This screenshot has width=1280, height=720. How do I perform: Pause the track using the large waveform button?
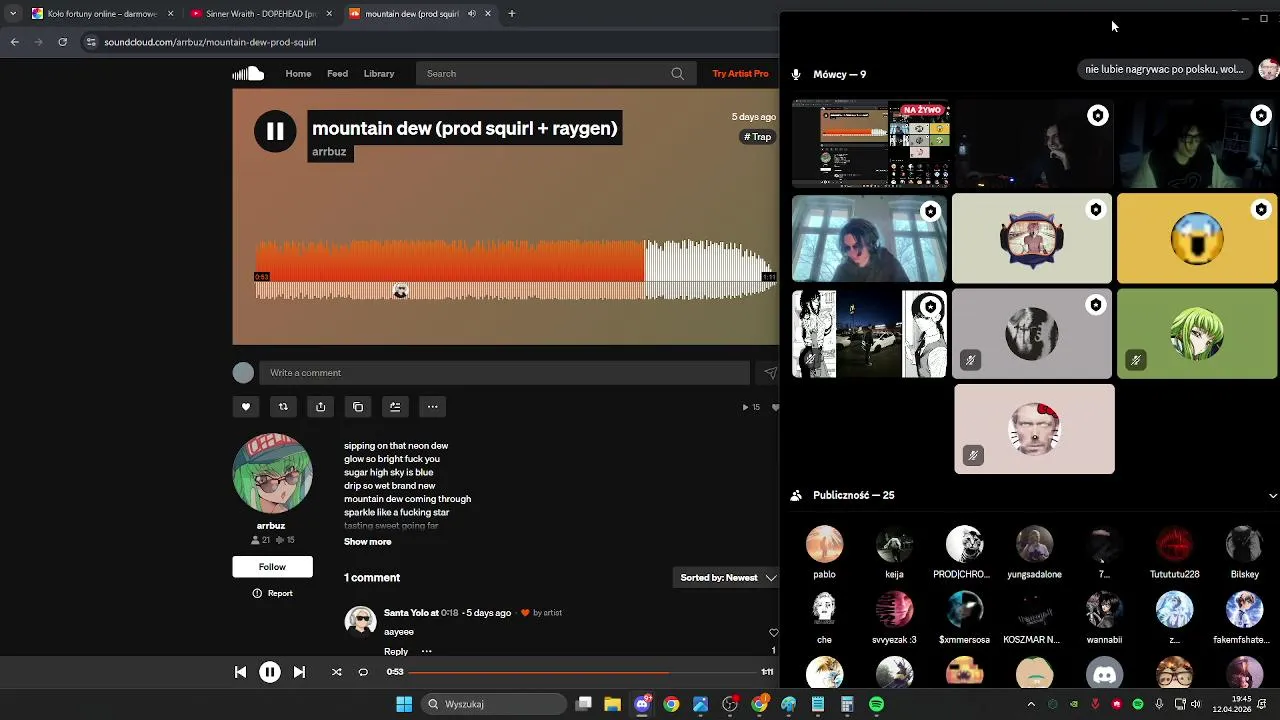(275, 131)
